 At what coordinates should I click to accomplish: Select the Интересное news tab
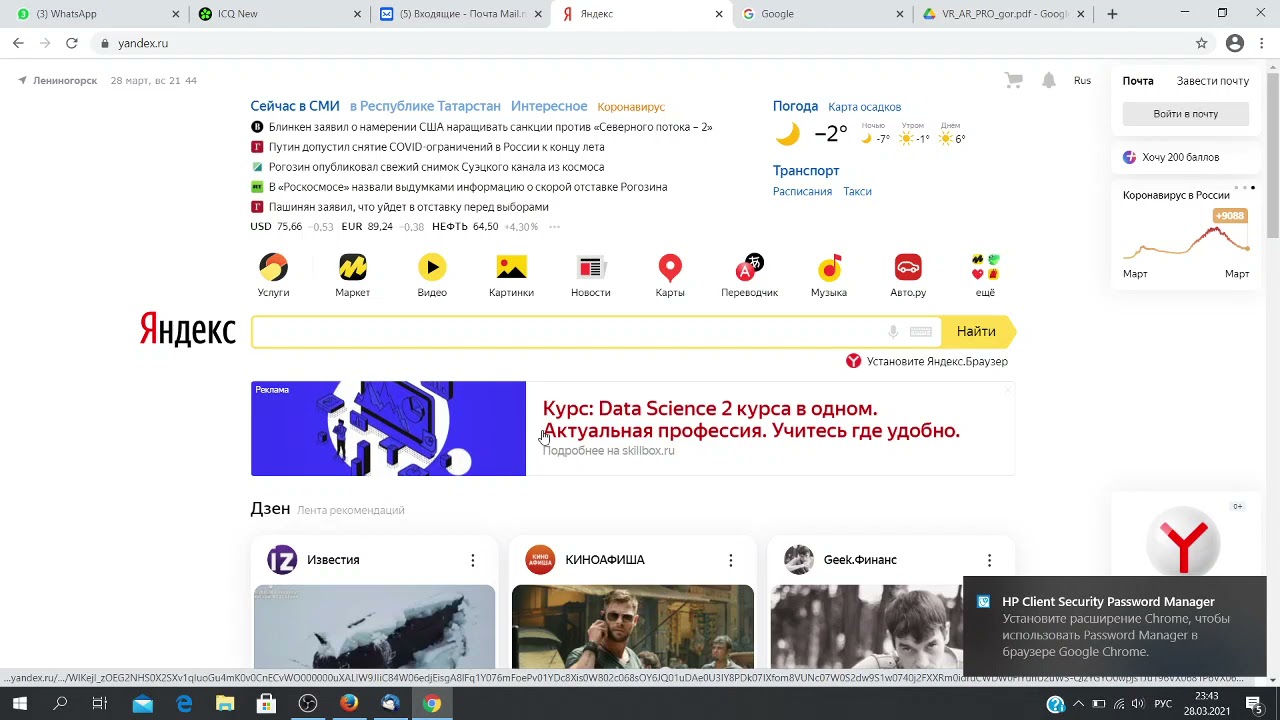point(549,106)
